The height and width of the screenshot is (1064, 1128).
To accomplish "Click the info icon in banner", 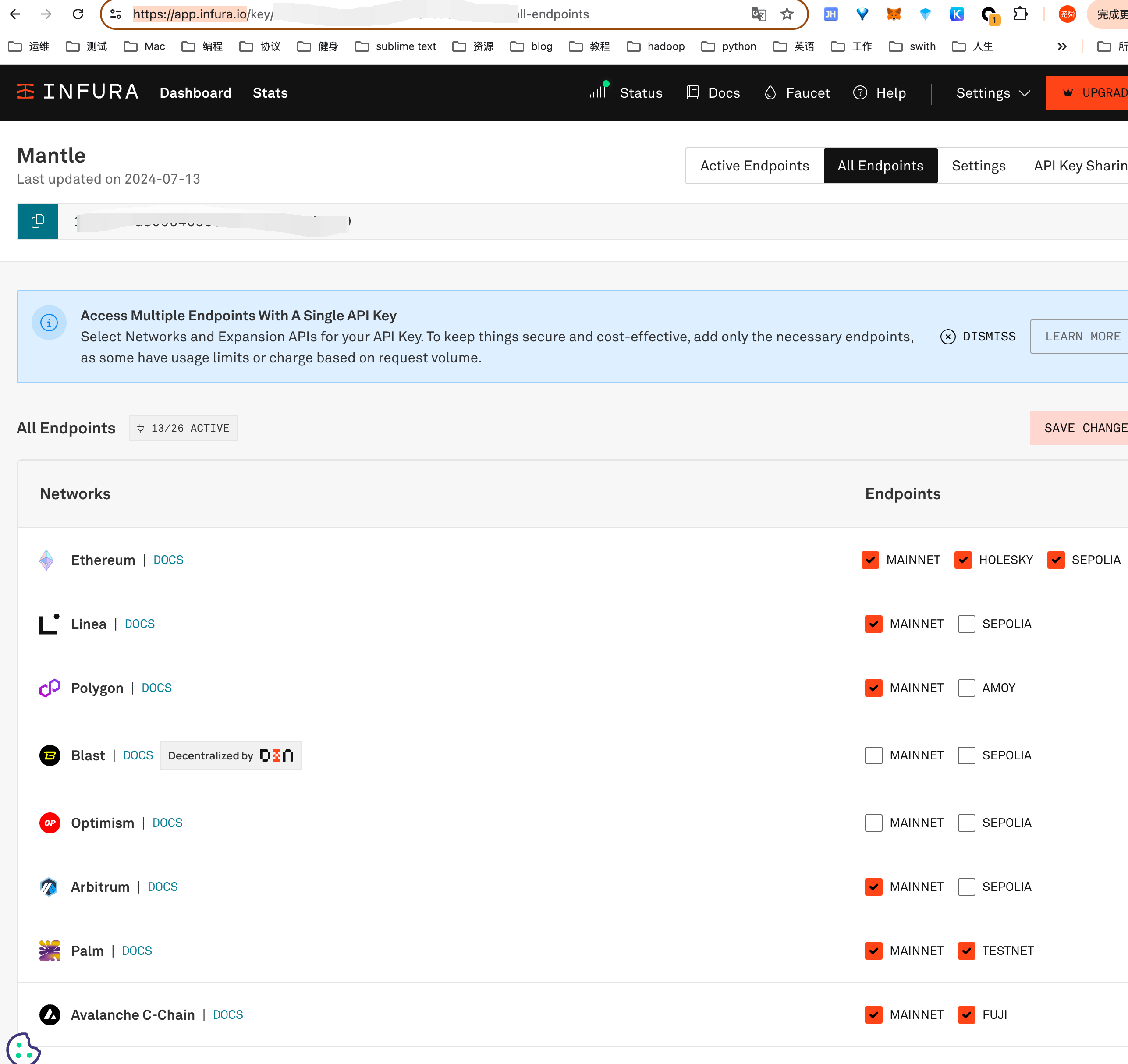I will 49,323.
